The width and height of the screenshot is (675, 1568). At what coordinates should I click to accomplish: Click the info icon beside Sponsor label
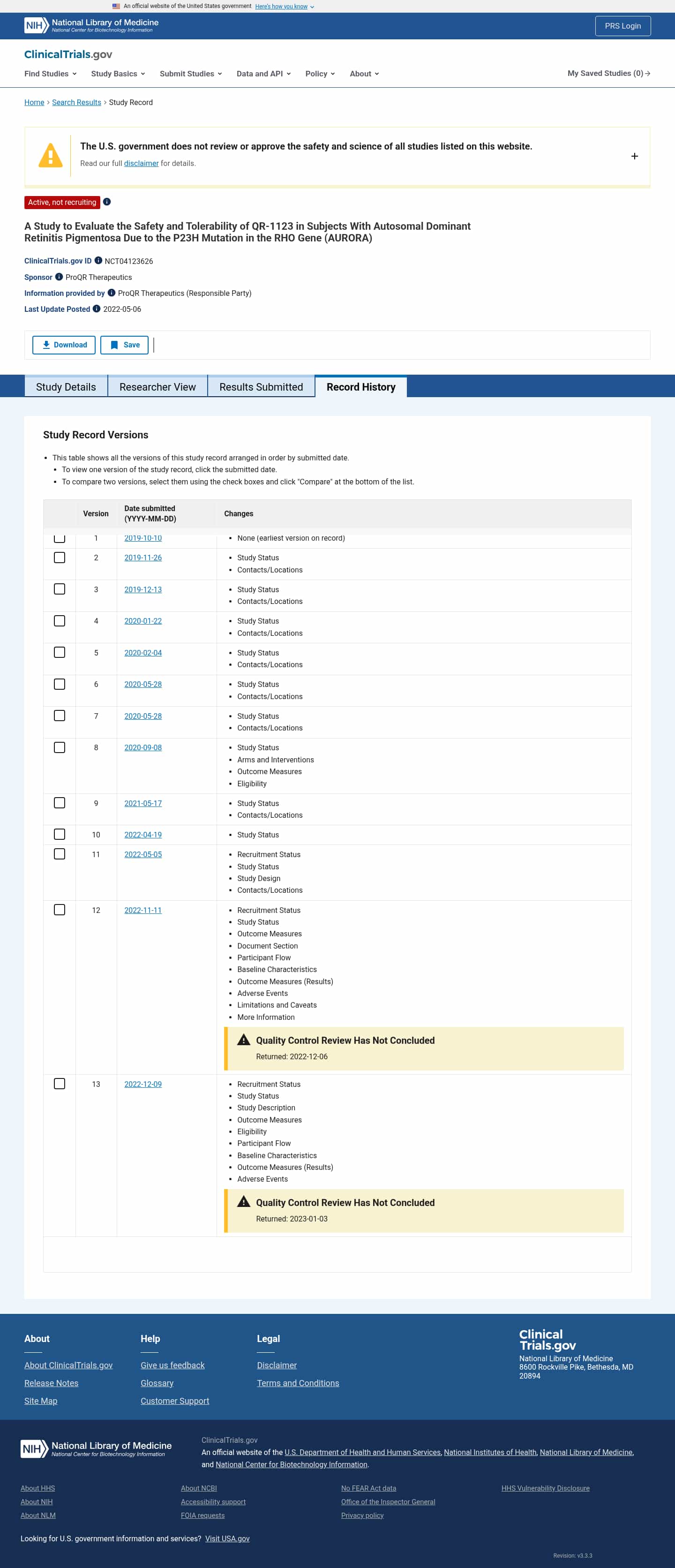59,277
